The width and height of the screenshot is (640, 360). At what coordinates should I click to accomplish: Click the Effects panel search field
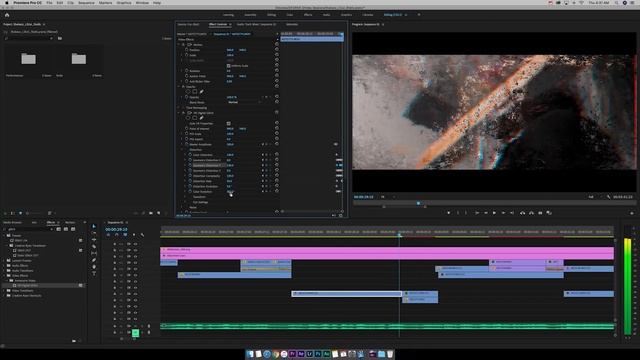29,229
